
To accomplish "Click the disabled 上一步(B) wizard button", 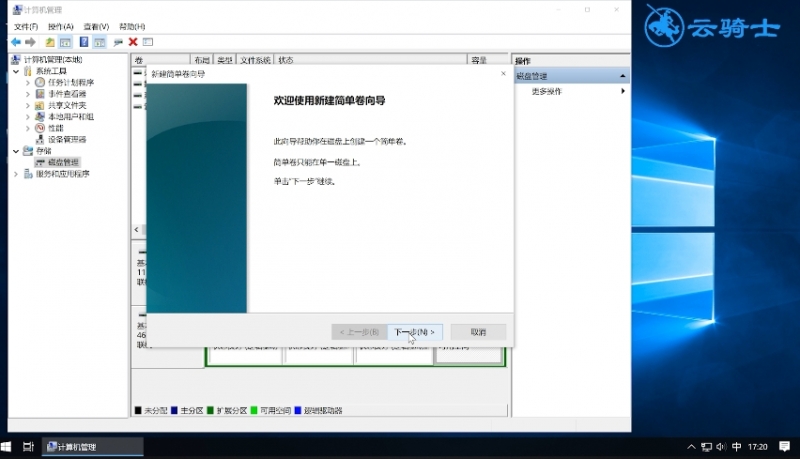I will [x=359, y=333].
